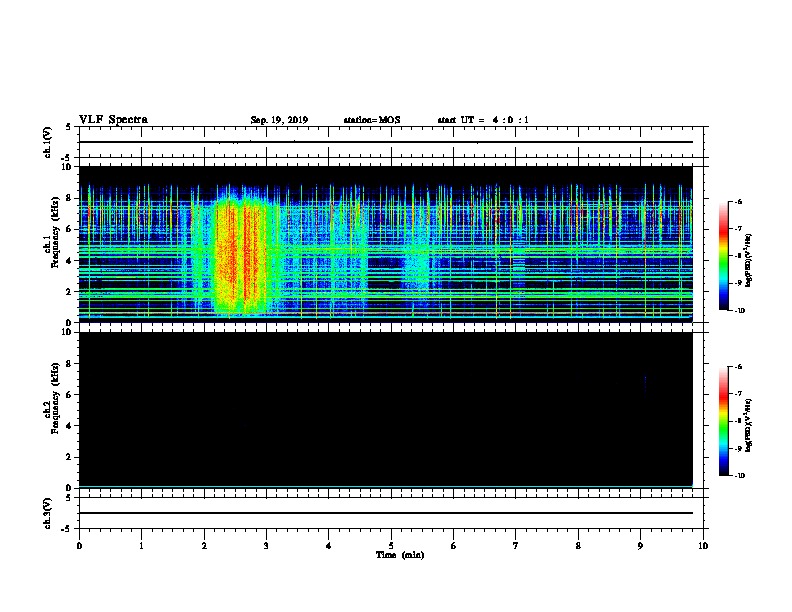Click time axis tick label "5"
The width and height of the screenshot is (792, 612).
(x=391, y=546)
